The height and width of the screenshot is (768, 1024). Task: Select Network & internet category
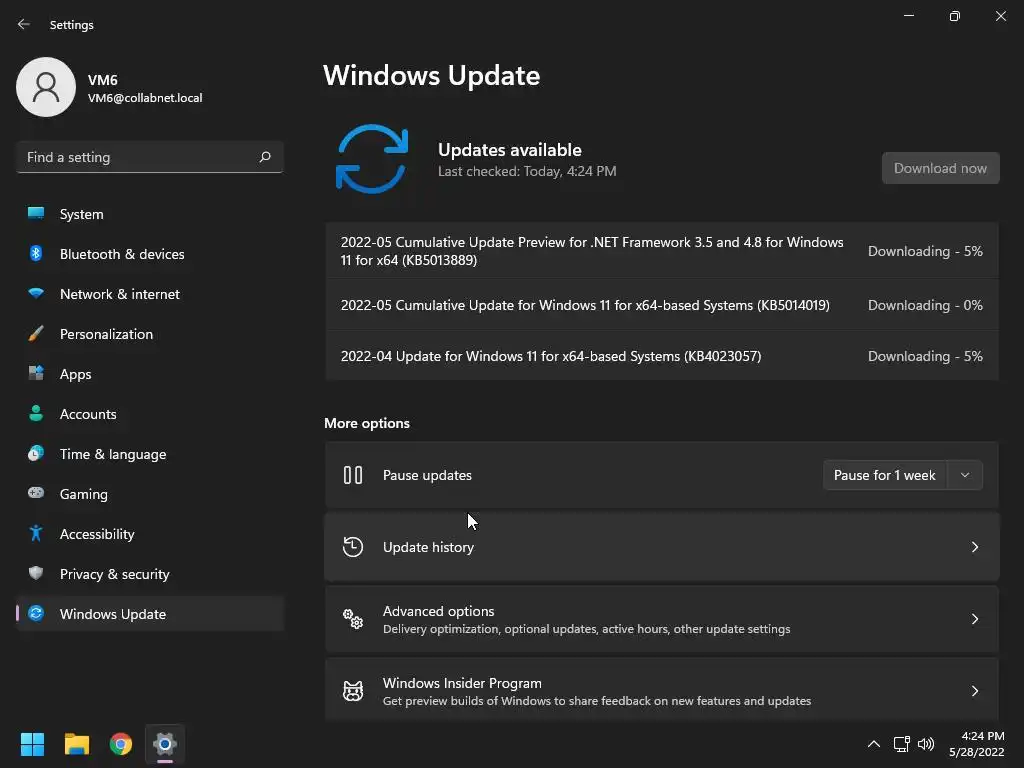pyautogui.click(x=150, y=294)
